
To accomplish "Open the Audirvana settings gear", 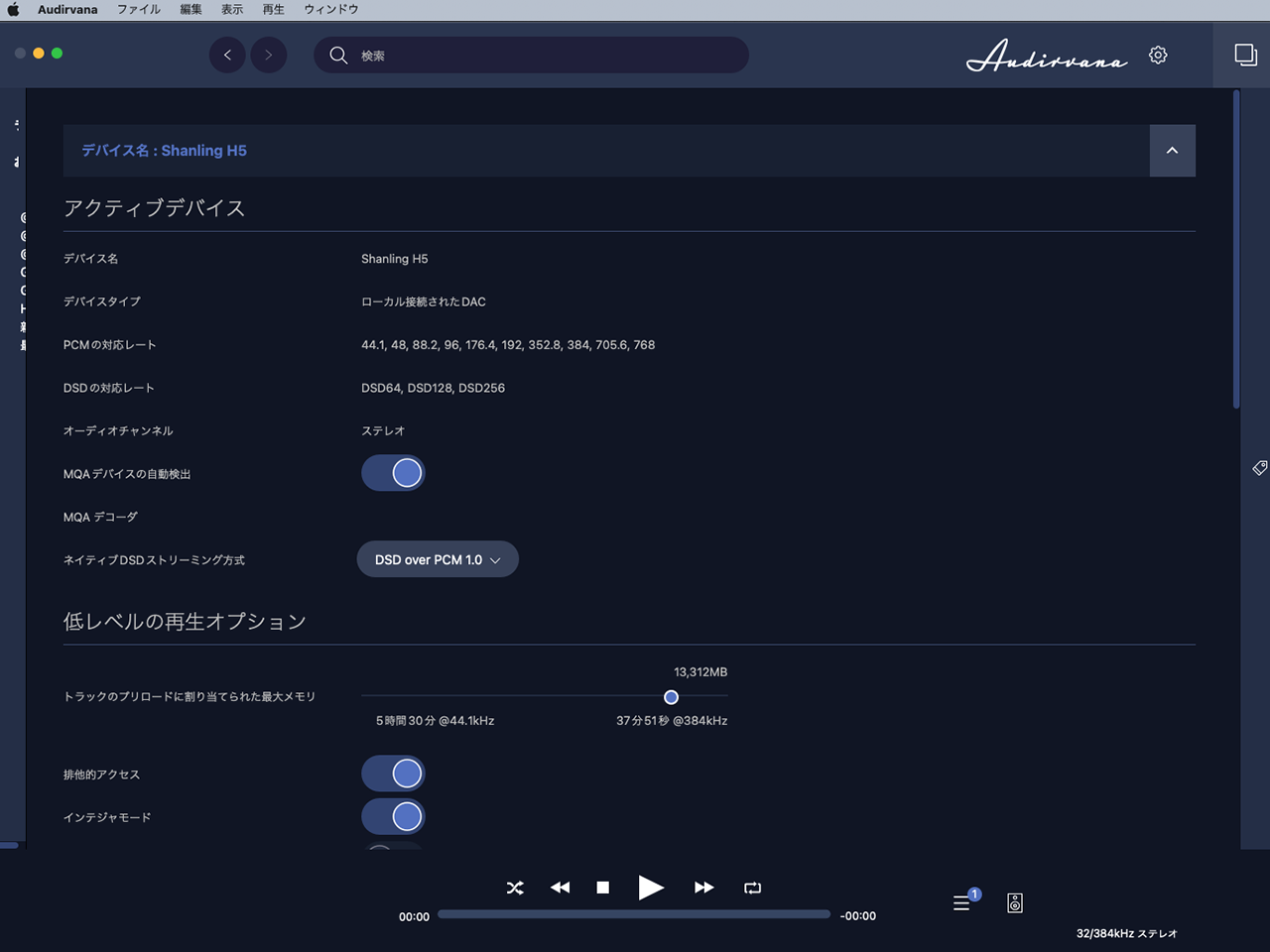I will tap(1158, 55).
